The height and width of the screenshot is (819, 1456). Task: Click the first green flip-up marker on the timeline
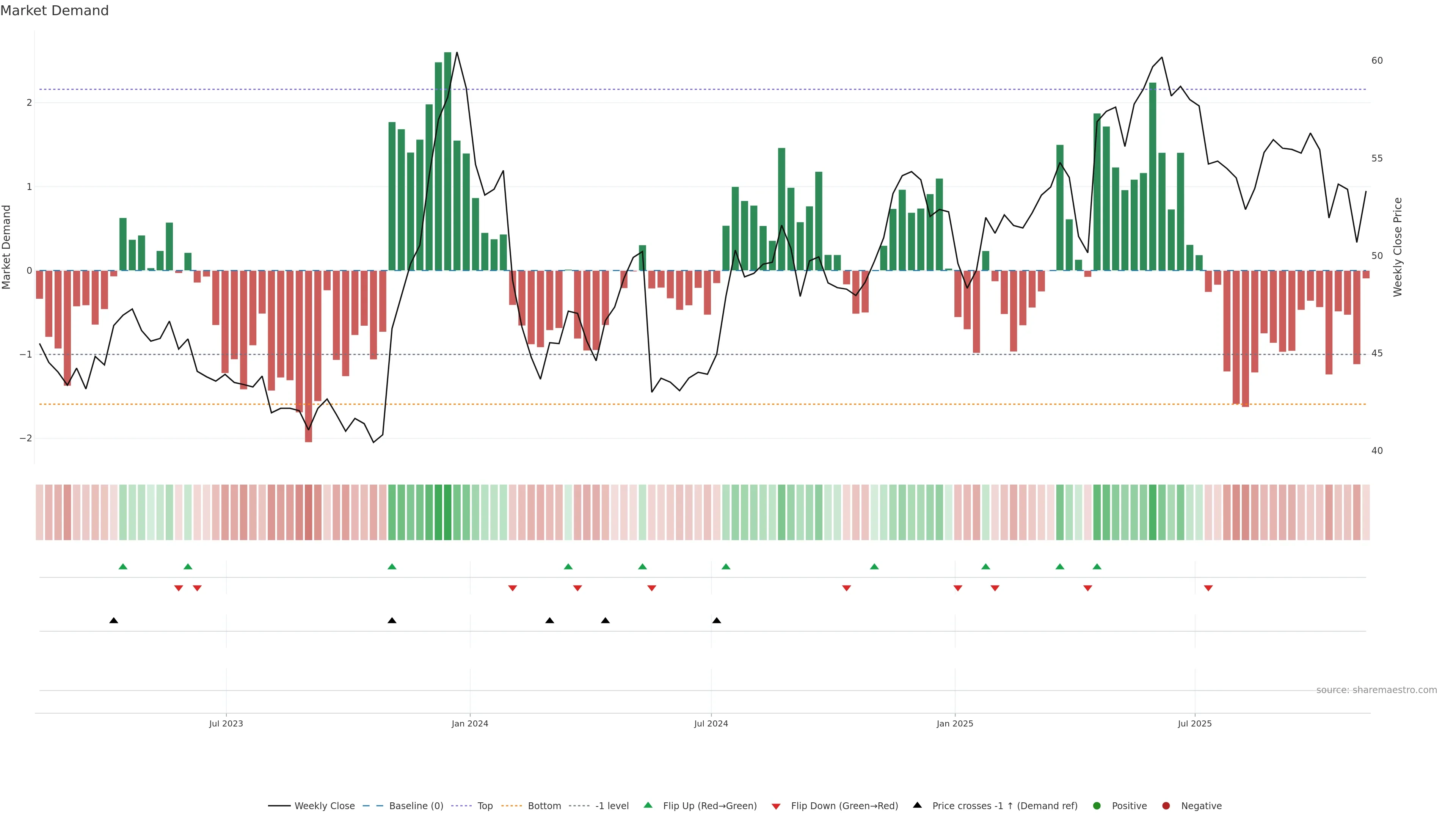tap(123, 566)
